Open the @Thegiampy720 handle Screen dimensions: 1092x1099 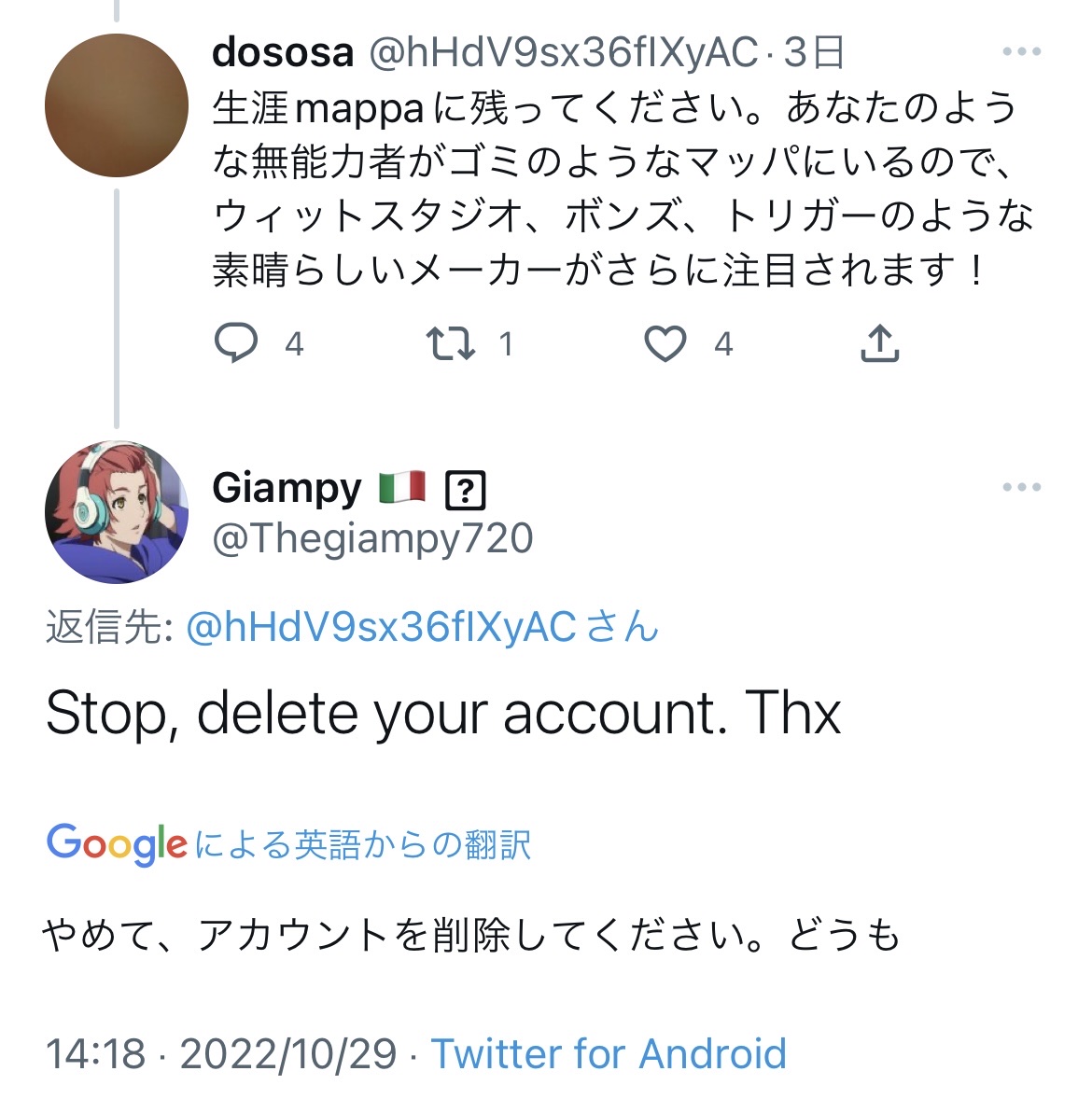(372, 538)
